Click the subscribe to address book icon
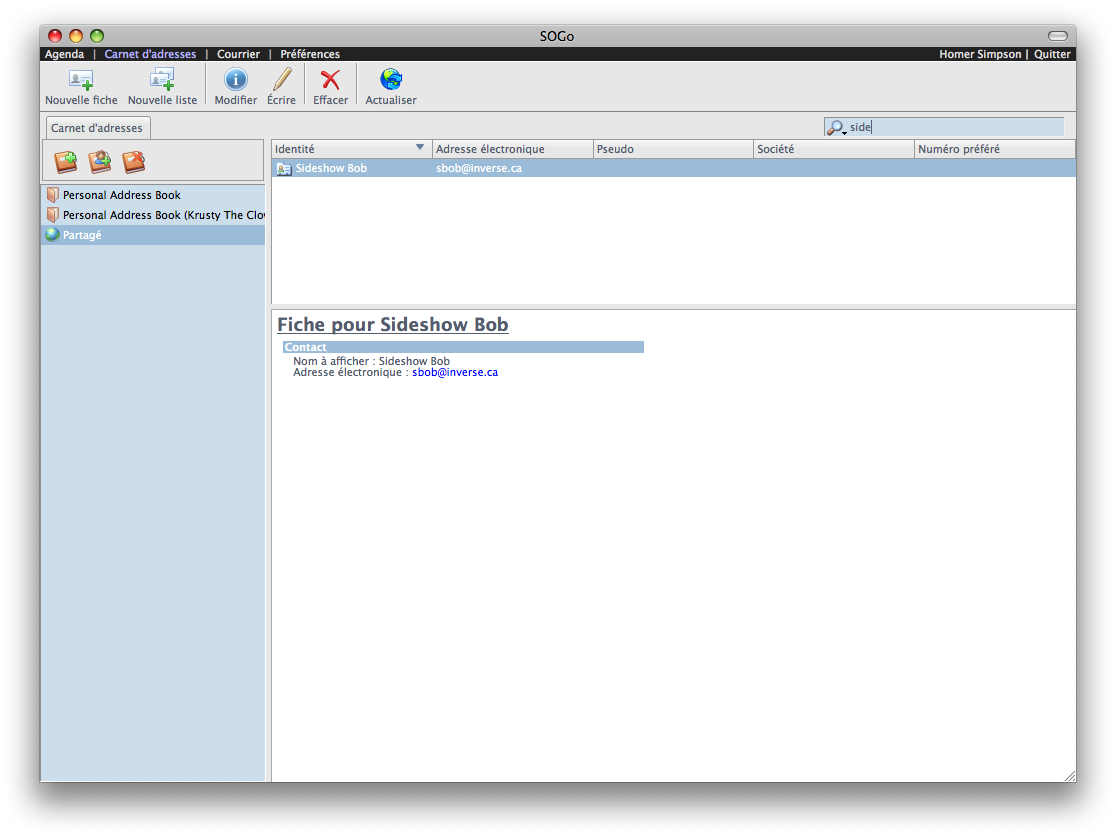 click(x=100, y=162)
